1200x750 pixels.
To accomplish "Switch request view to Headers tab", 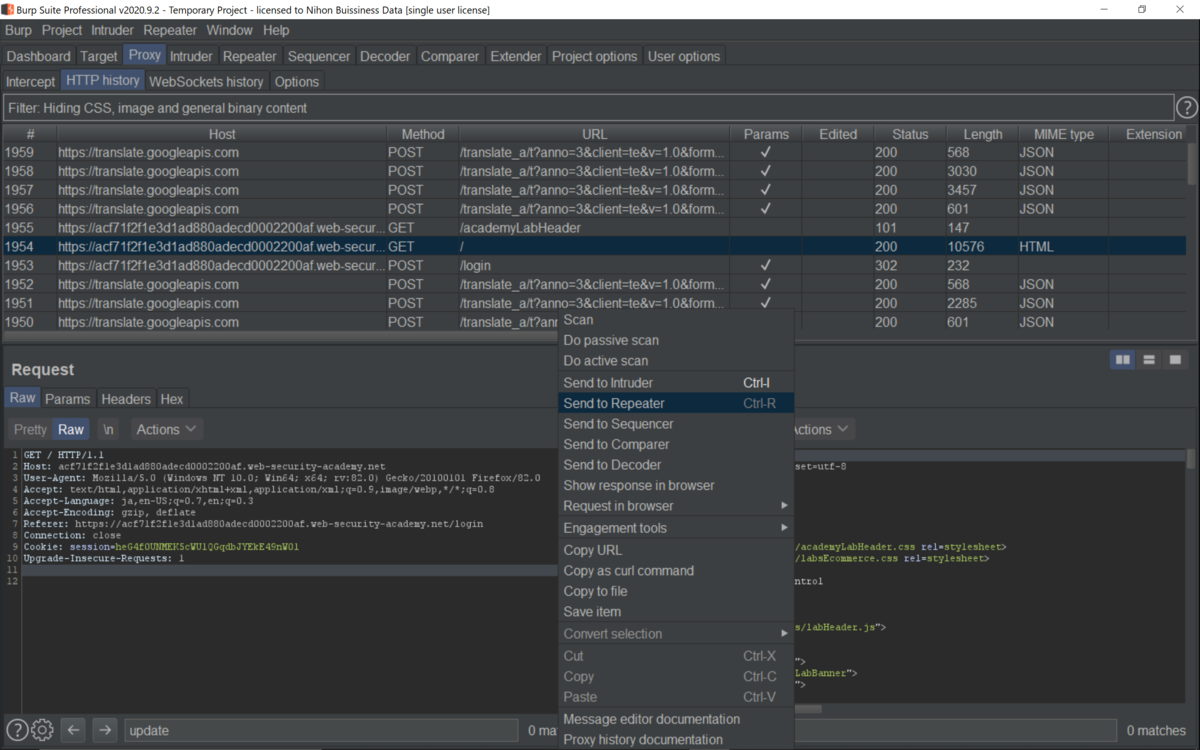I will 126,398.
